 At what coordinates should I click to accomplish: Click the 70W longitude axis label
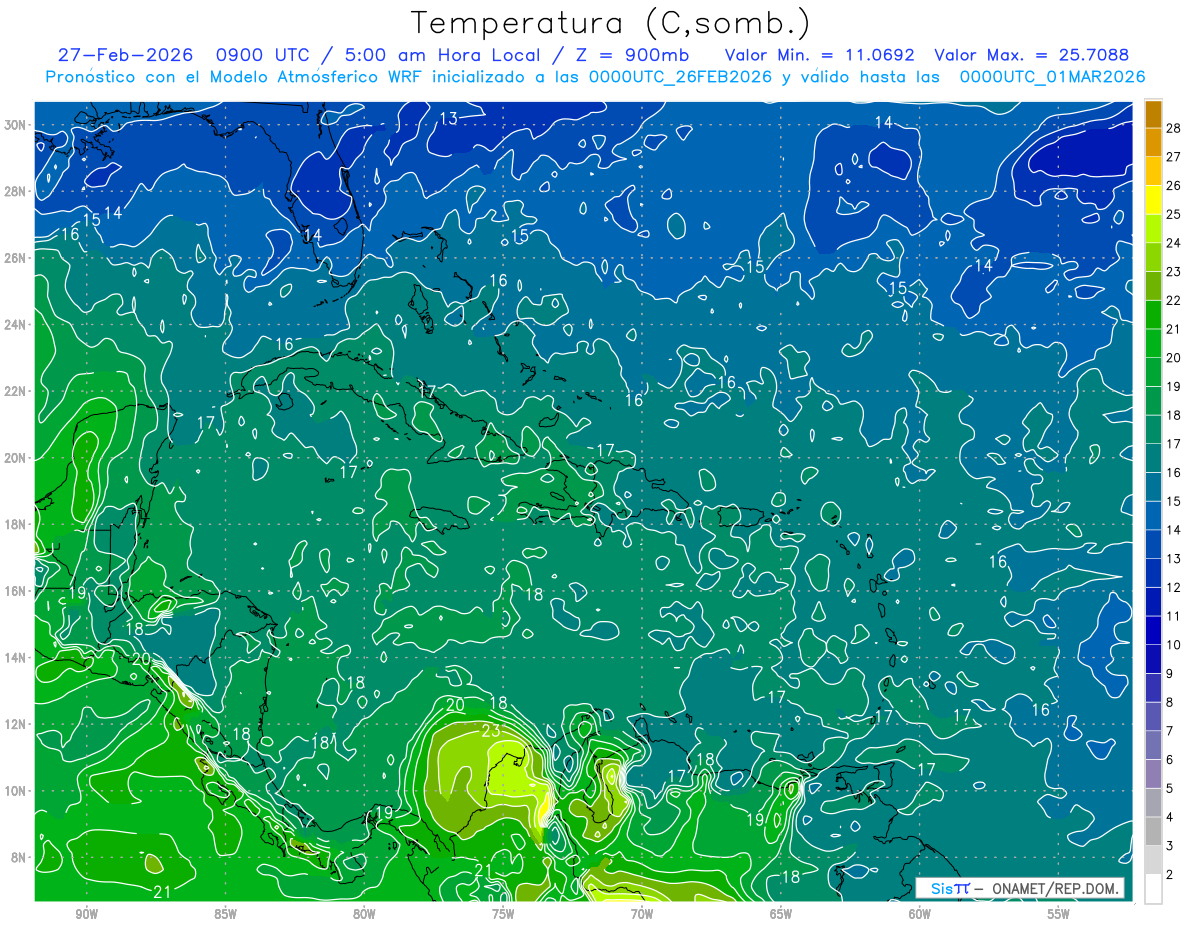pos(642,915)
